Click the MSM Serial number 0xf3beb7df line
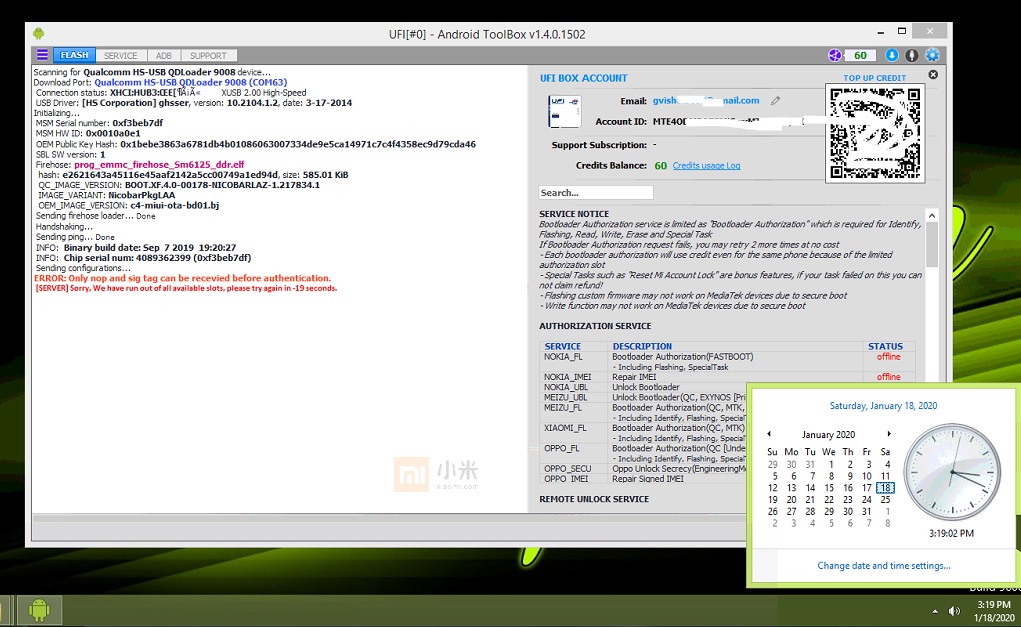This screenshot has width=1021, height=627. (100, 122)
